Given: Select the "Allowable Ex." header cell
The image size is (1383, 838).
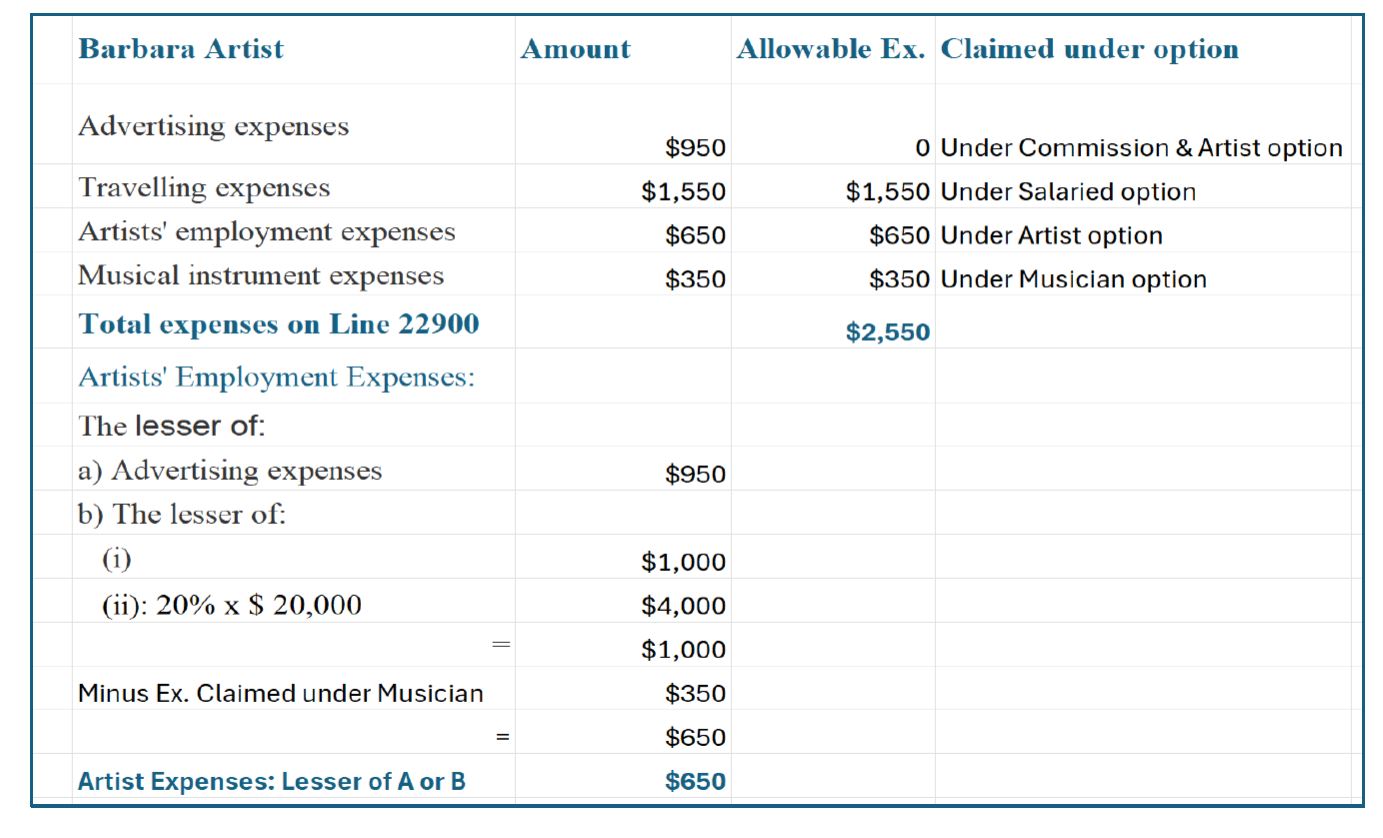Looking at the screenshot, I should [x=831, y=49].
